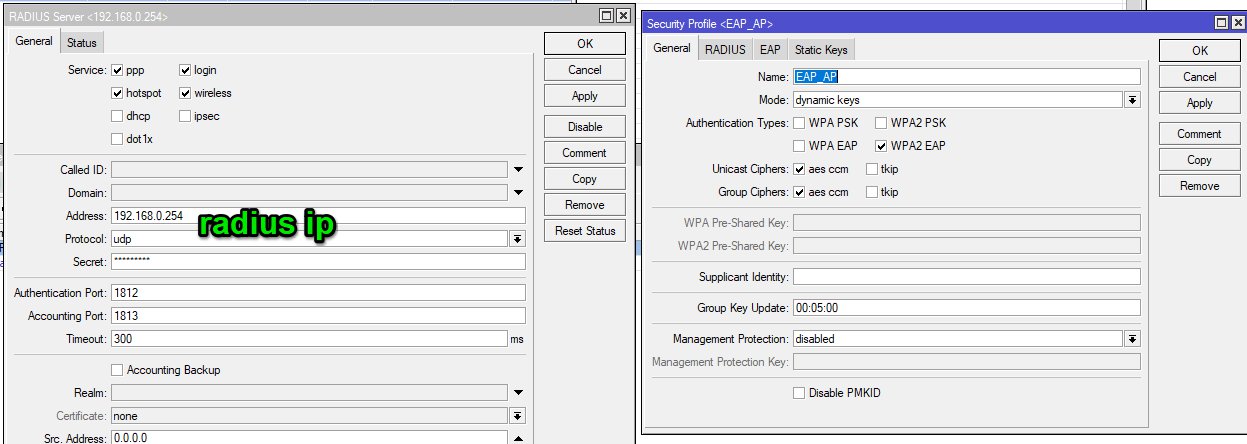Click Apply in RADIUS Server window
The width and height of the screenshot is (1247, 444).
coord(585,96)
